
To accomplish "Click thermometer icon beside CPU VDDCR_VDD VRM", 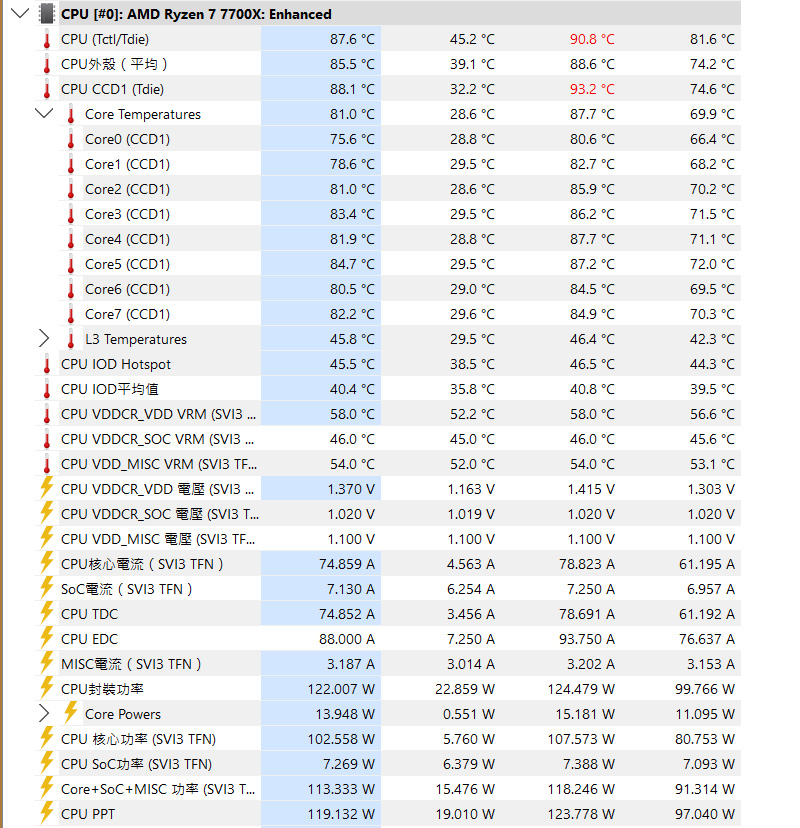I will [46, 414].
